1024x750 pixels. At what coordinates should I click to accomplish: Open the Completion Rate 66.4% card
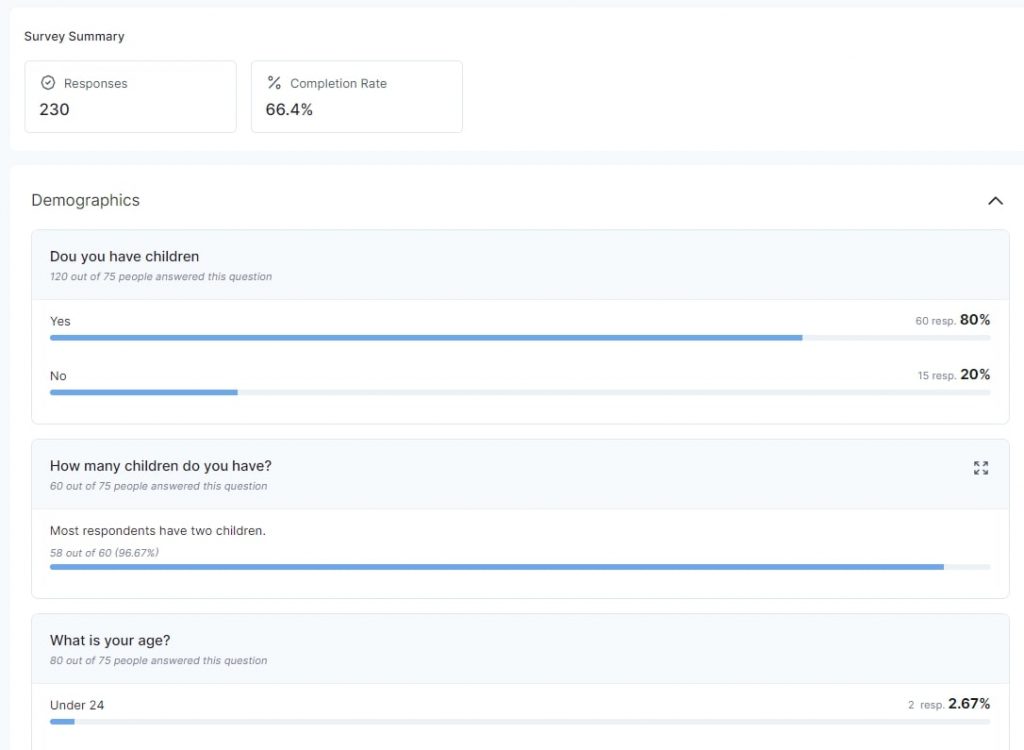tap(357, 97)
